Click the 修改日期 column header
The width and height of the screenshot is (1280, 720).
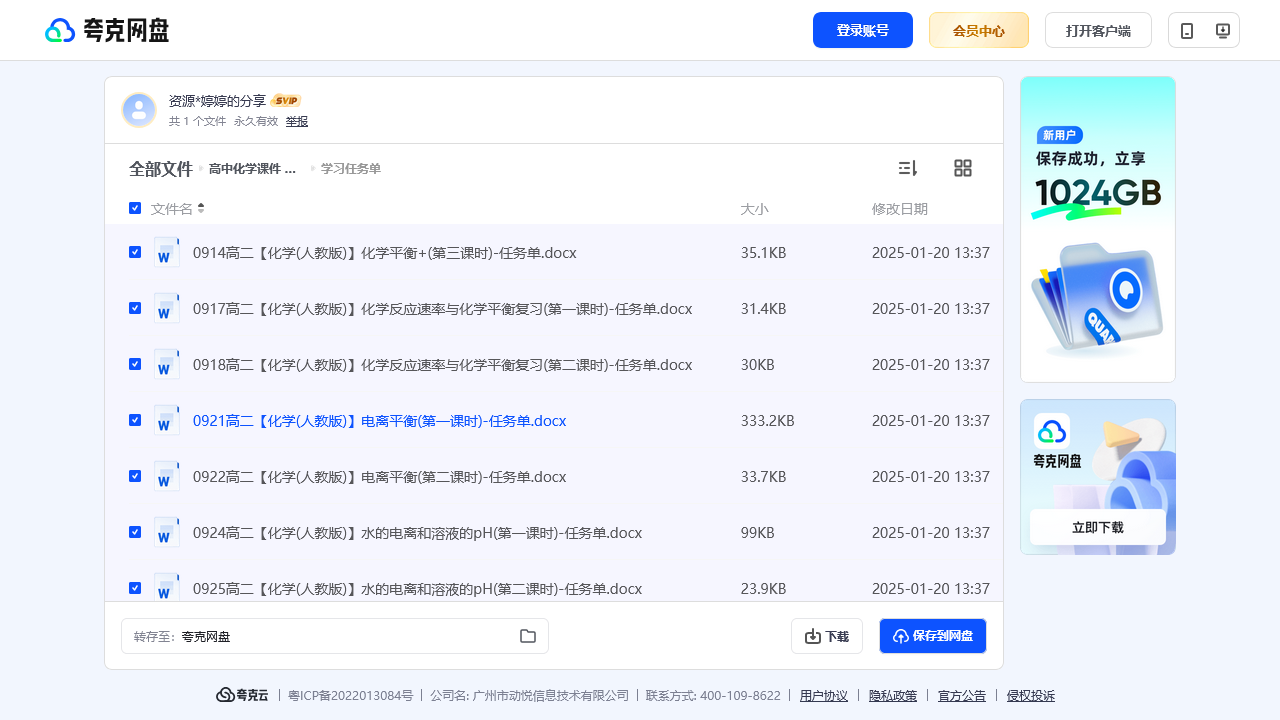pyautogui.click(x=900, y=209)
